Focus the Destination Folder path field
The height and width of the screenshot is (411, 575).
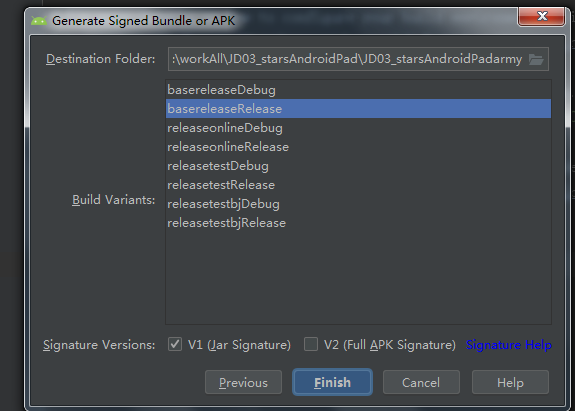pos(347,59)
